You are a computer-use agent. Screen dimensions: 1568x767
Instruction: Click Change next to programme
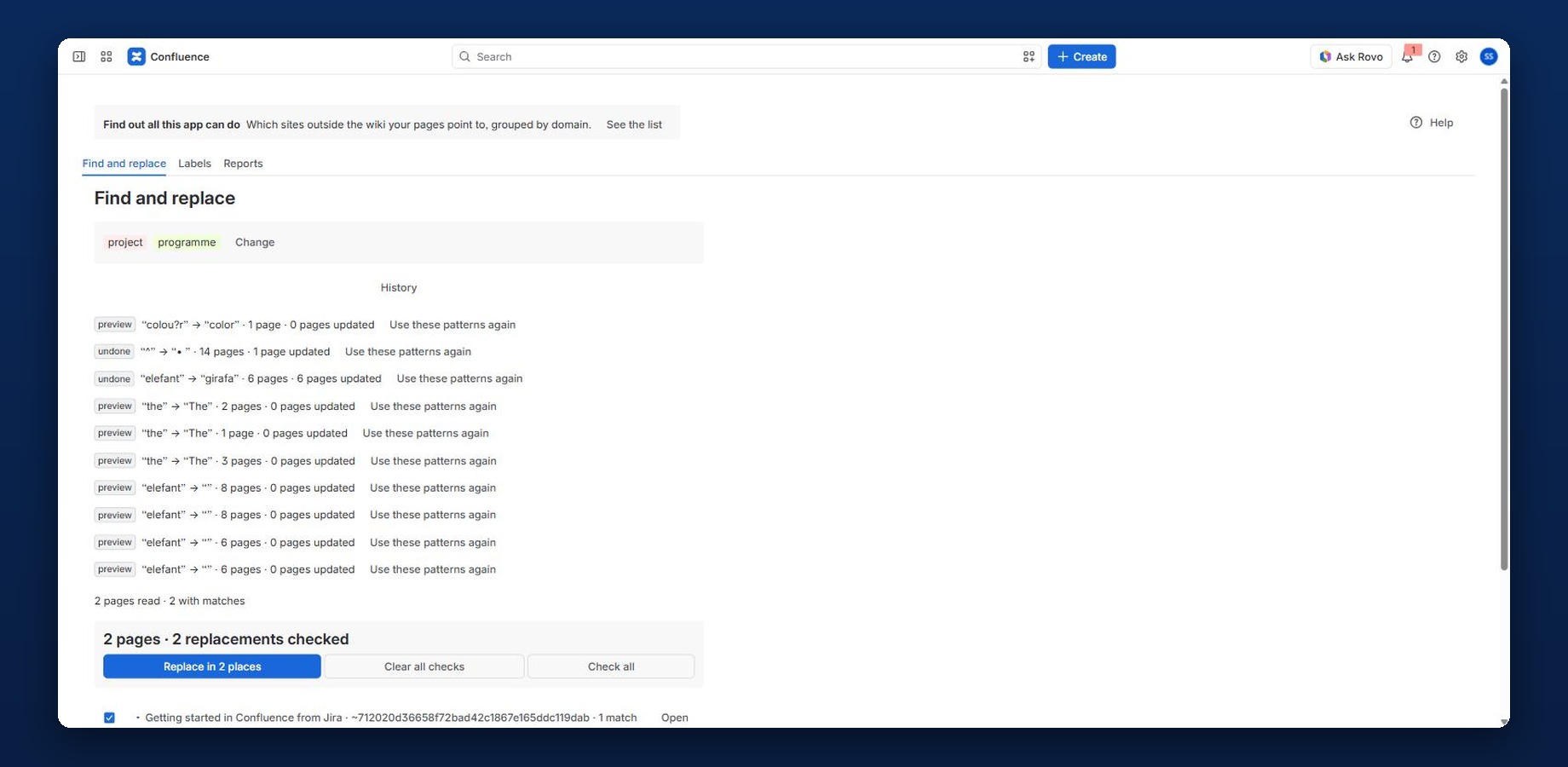tap(255, 242)
